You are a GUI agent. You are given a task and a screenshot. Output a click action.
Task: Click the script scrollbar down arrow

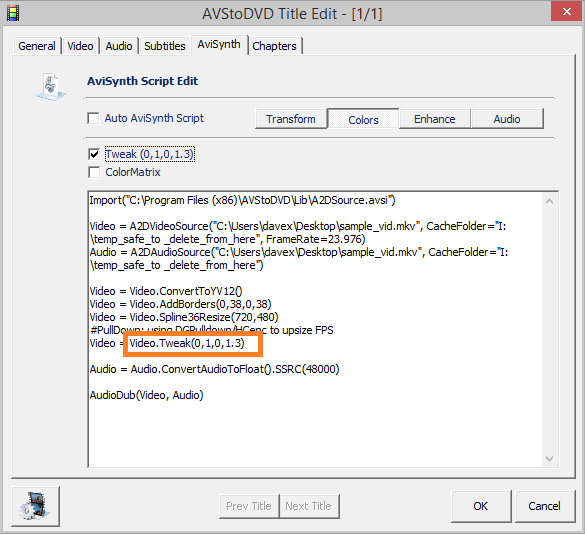tap(549, 459)
